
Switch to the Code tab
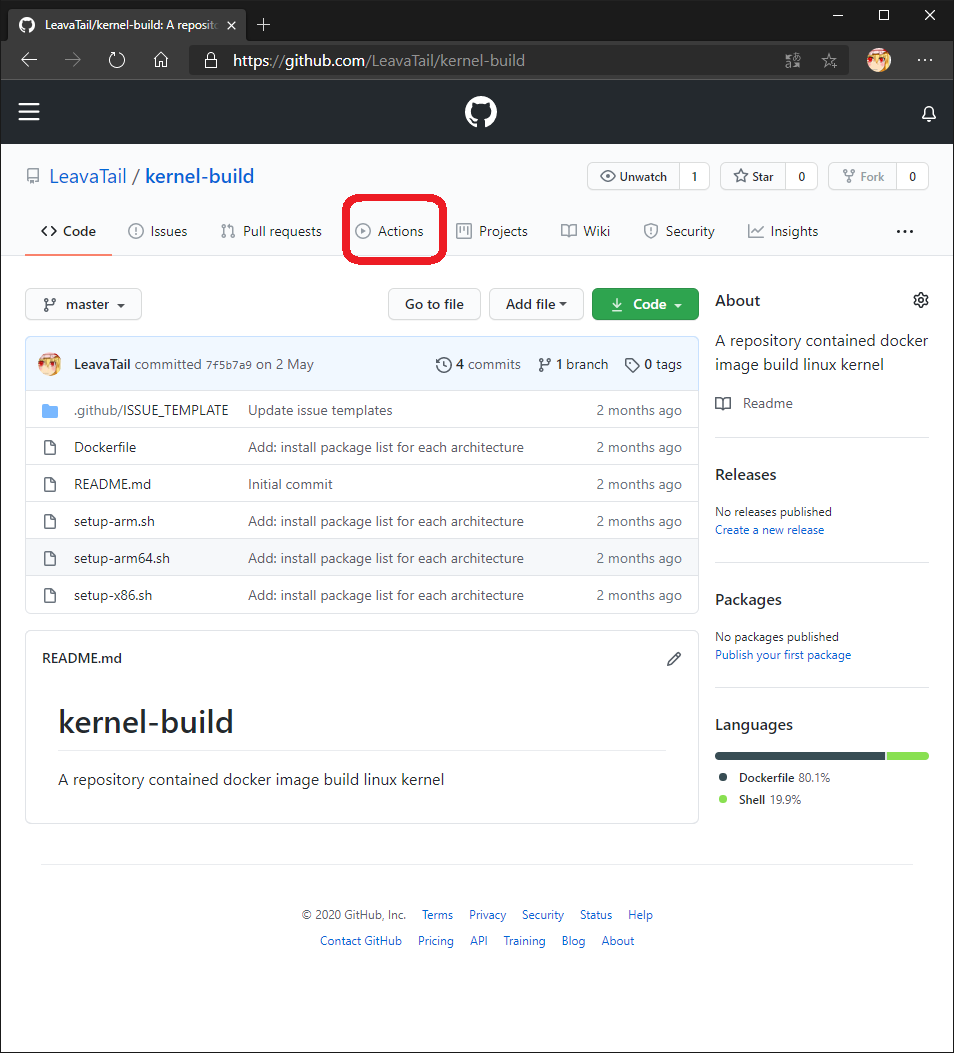[x=68, y=231]
